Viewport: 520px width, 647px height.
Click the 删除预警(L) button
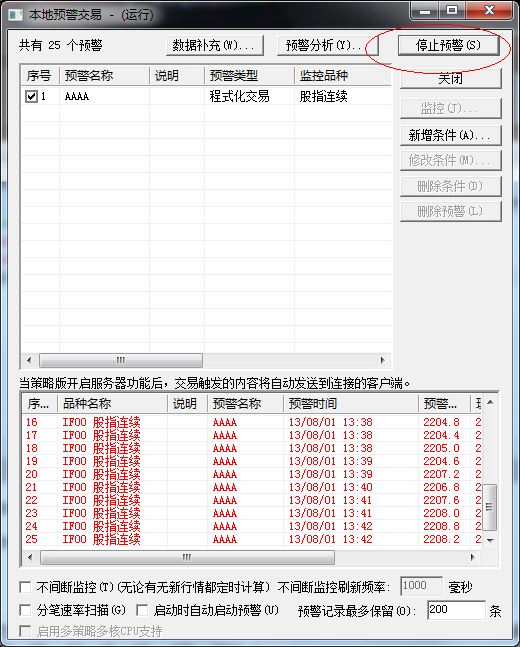(x=451, y=212)
